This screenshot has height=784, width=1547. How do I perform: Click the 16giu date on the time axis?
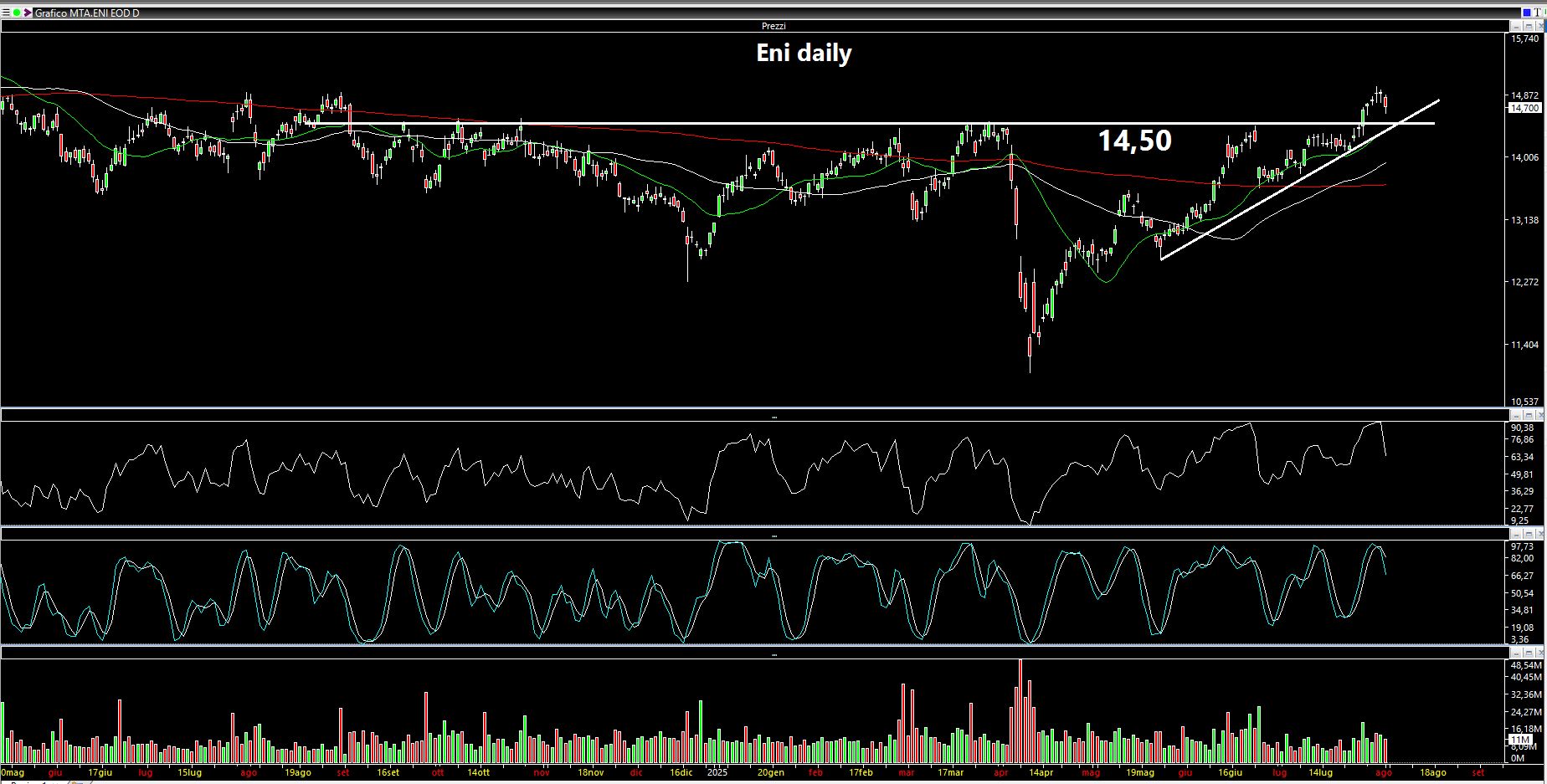(1230, 772)
